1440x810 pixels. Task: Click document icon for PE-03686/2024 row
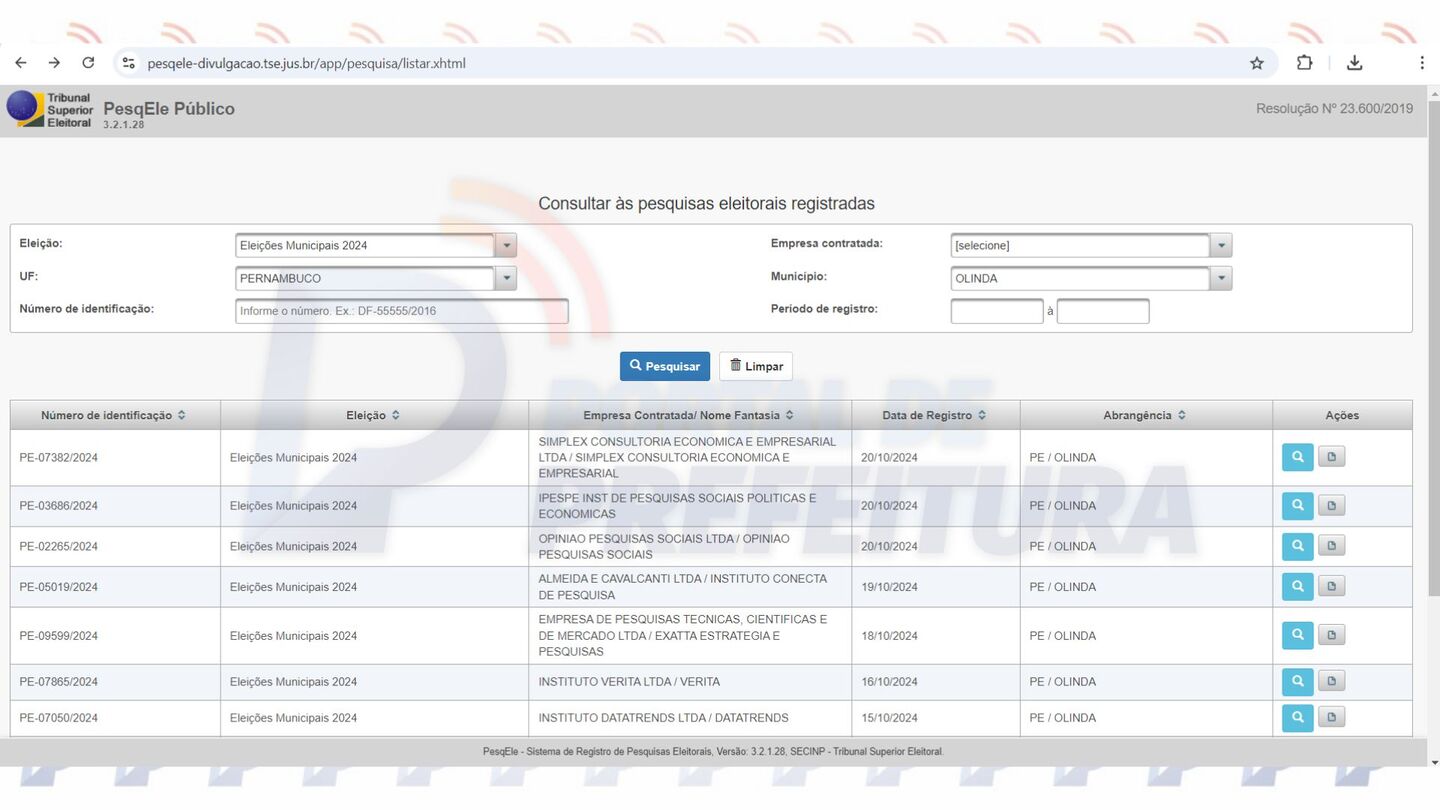(x=1331, y=506)
